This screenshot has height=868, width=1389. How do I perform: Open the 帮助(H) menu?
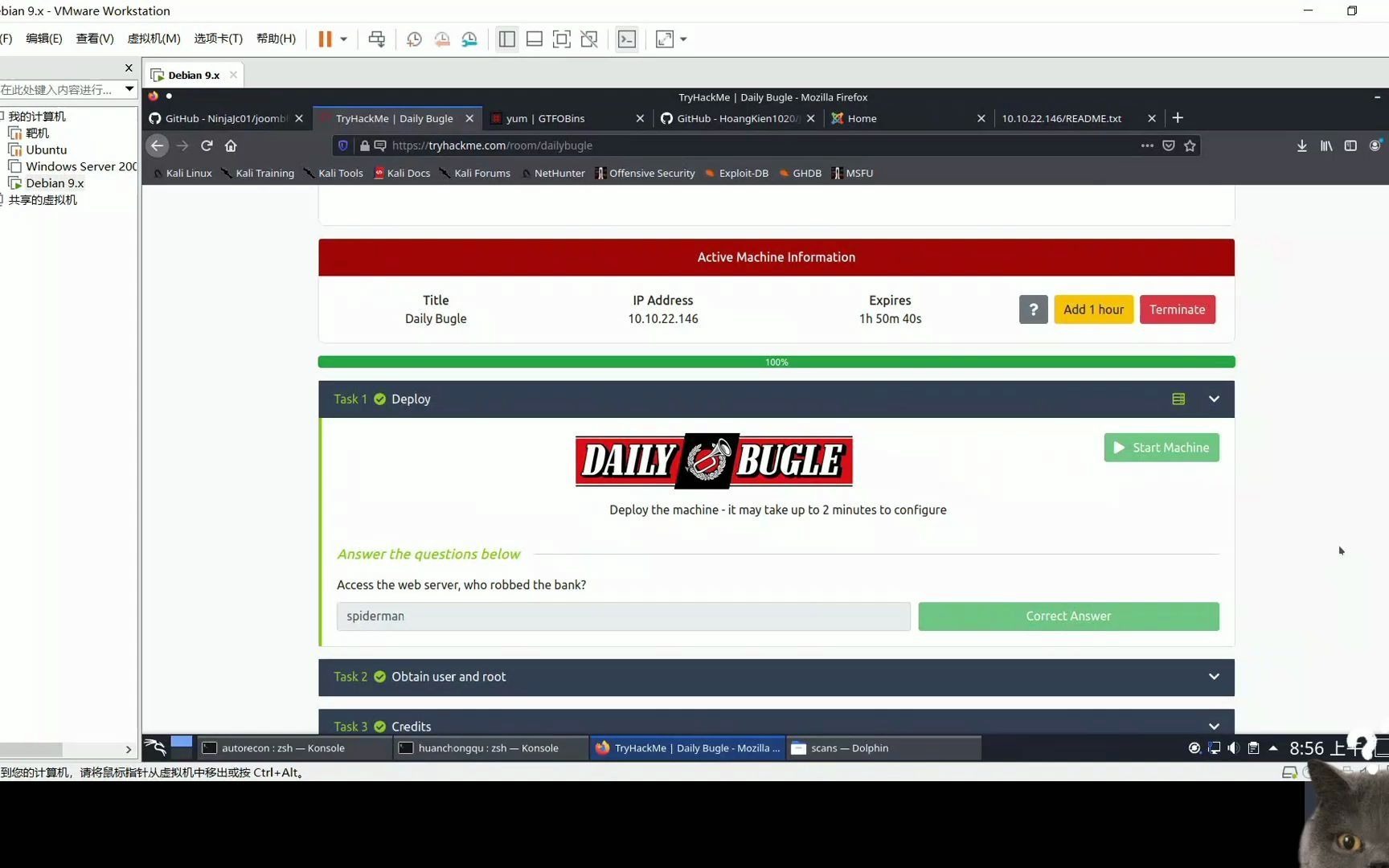click(276, 39)
